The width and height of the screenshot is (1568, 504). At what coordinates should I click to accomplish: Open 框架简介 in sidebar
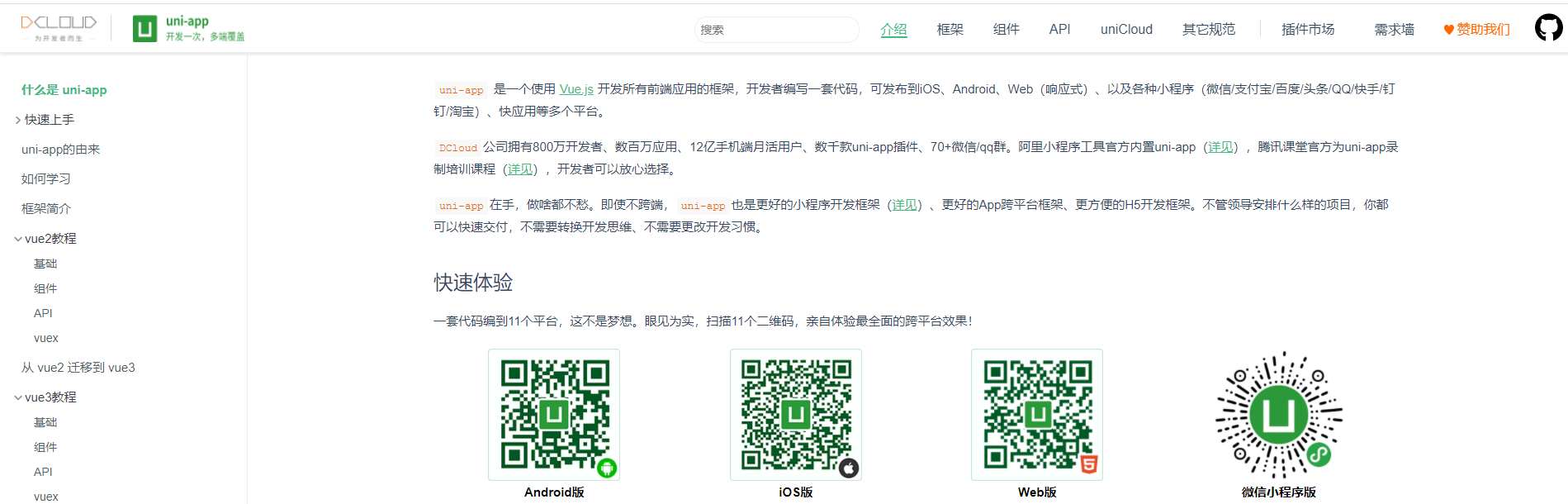[46, 209]
